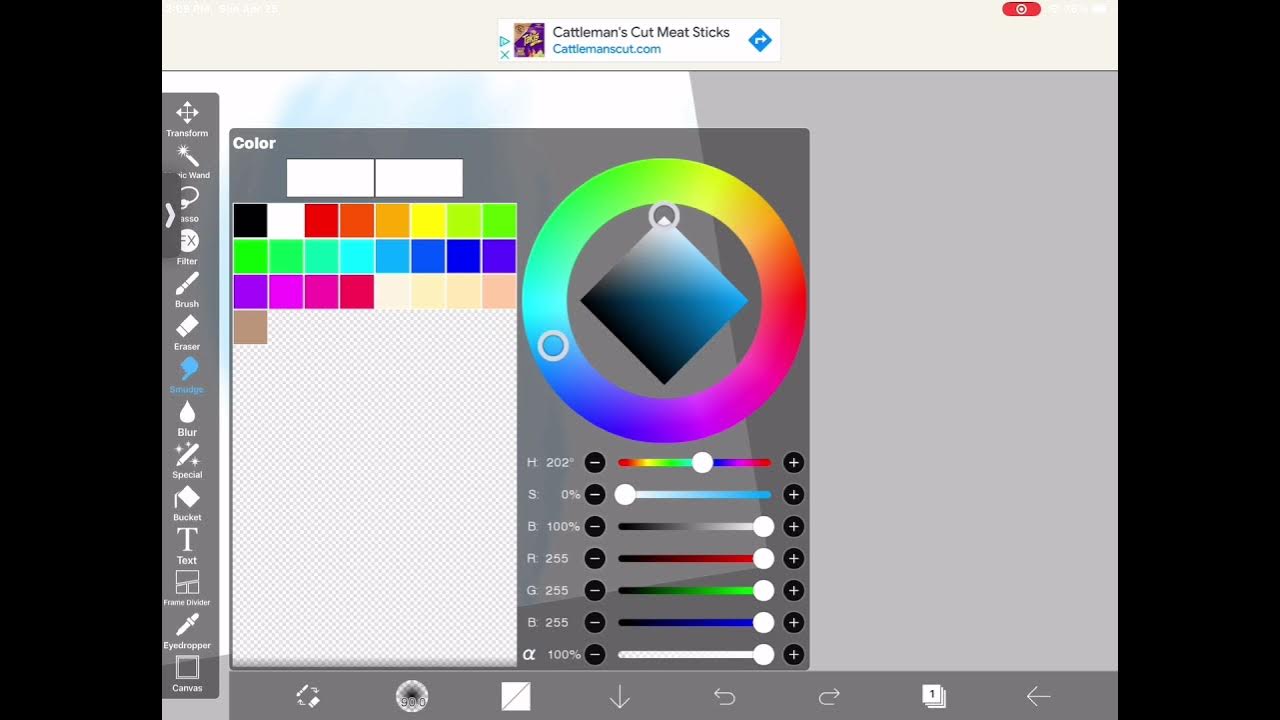The height and width of the screenshot is (720, 1280).
Task: Decrease hue with the H minus button
Action: pos(595,463)
